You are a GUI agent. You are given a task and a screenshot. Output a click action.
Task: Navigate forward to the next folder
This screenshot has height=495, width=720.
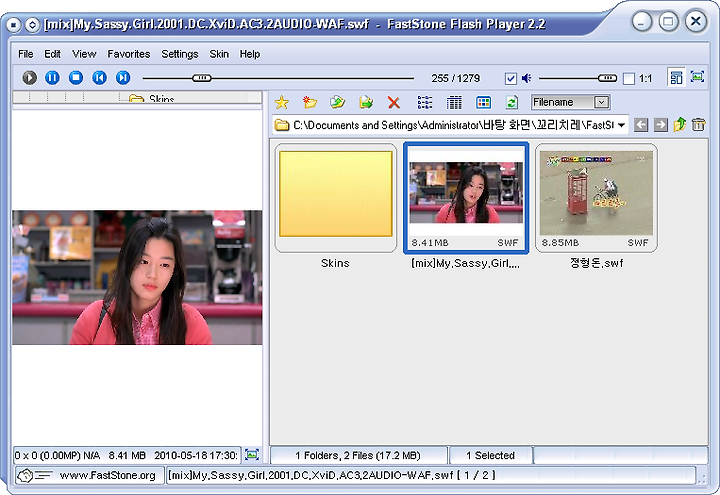point(660,124)
